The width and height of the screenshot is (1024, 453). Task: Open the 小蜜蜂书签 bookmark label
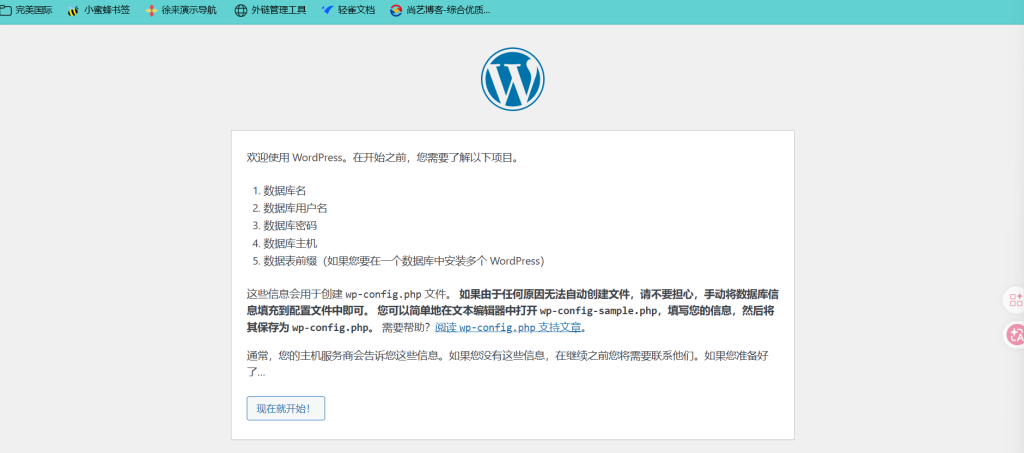coord(106,10)
